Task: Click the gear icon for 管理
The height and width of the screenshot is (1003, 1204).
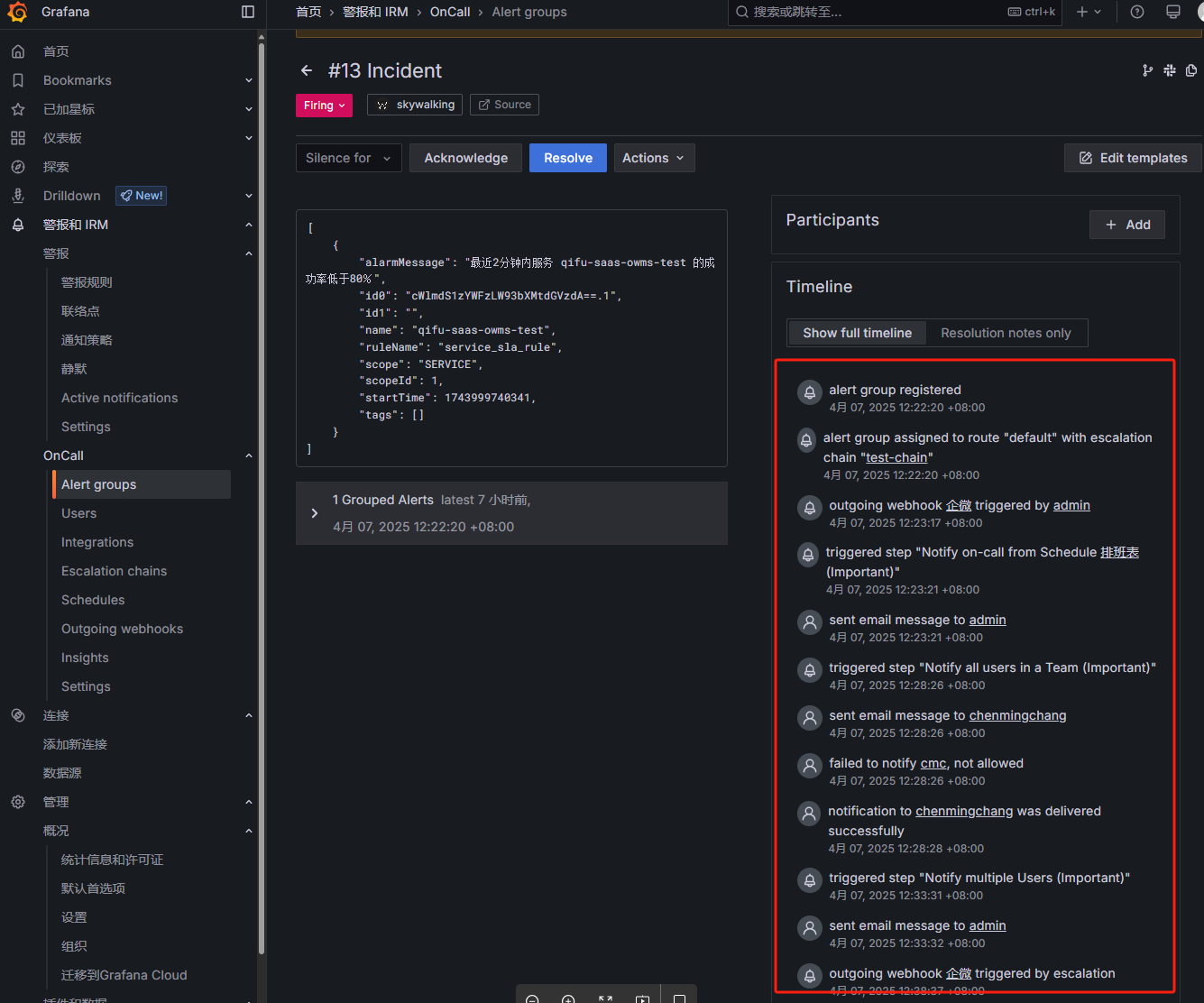Action: 18,802
